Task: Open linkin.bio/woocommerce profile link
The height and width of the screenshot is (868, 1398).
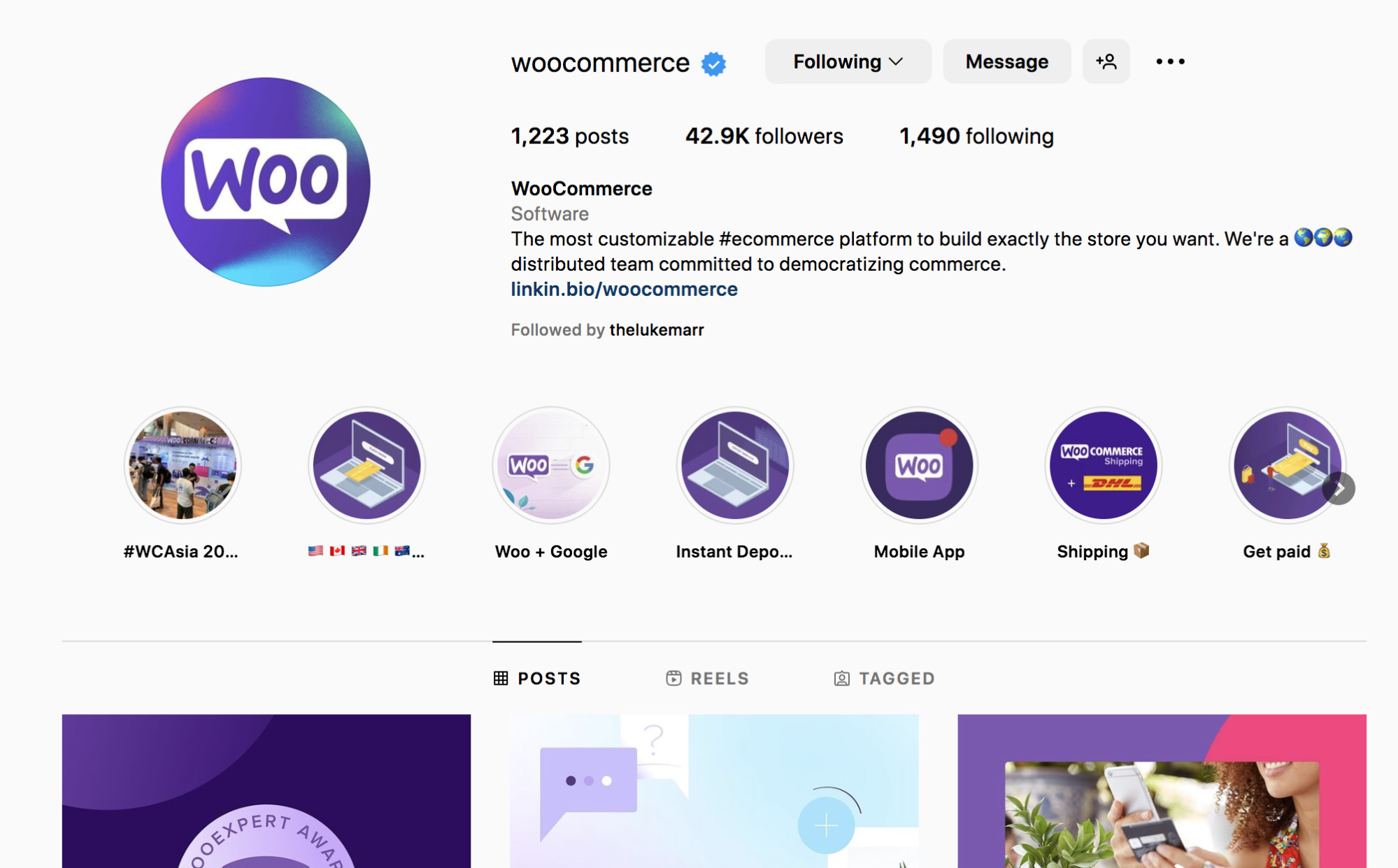Action: 623,289
